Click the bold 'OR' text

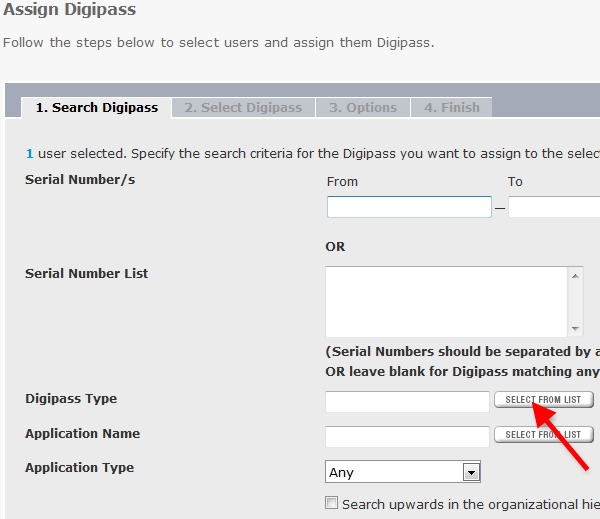tap(335, 247)
